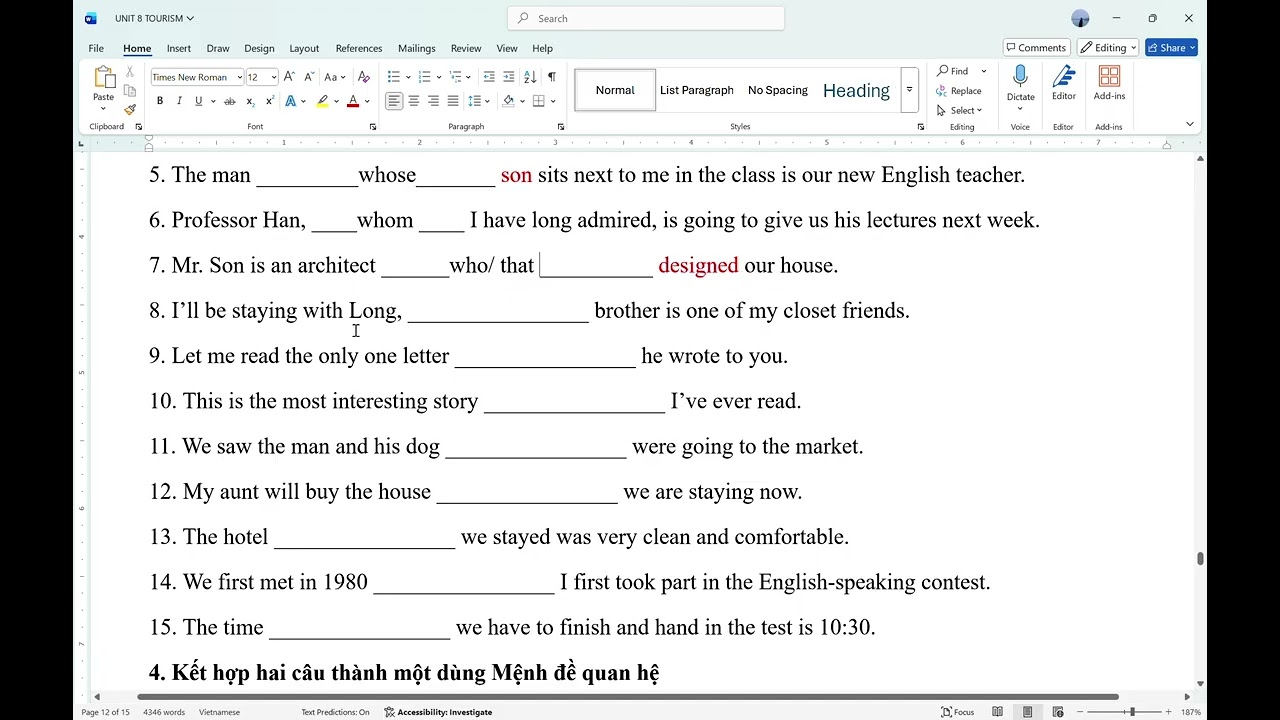Justify the paragraph text
1280x720 pixels.
[x=453, y=101]
